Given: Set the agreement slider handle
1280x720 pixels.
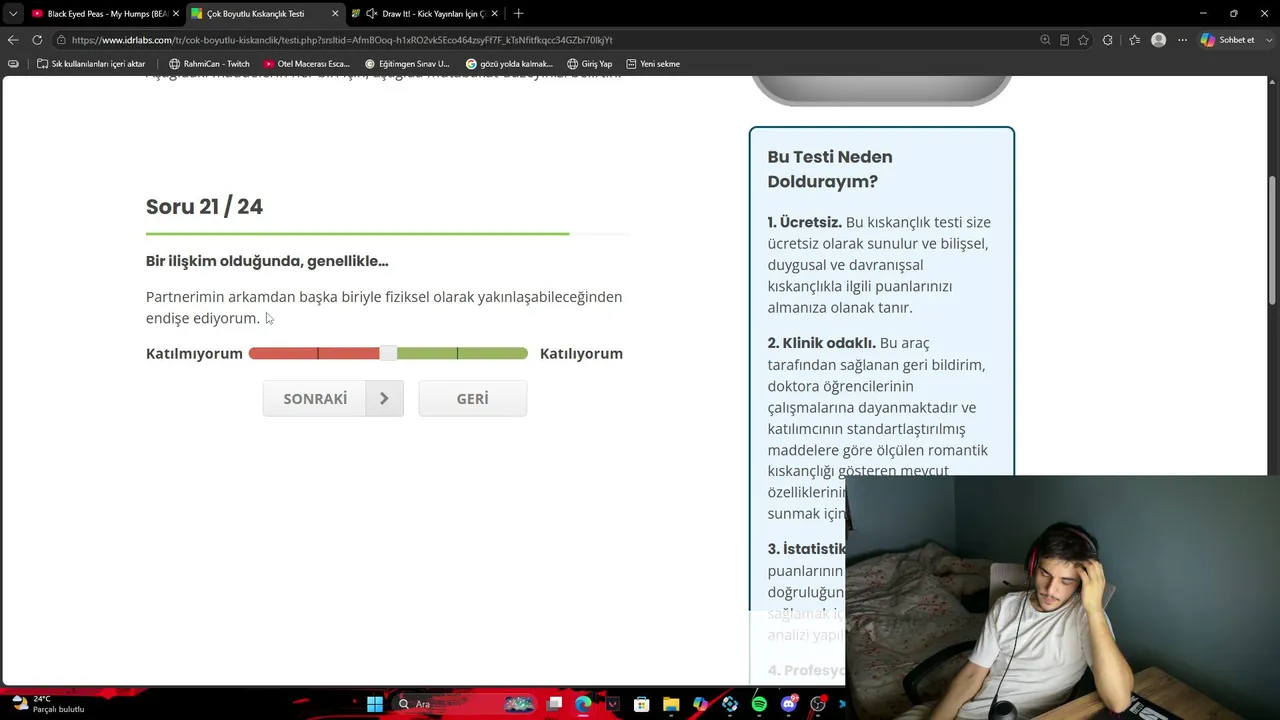Looking at the screenshot, I should click(x=388, y=353).
